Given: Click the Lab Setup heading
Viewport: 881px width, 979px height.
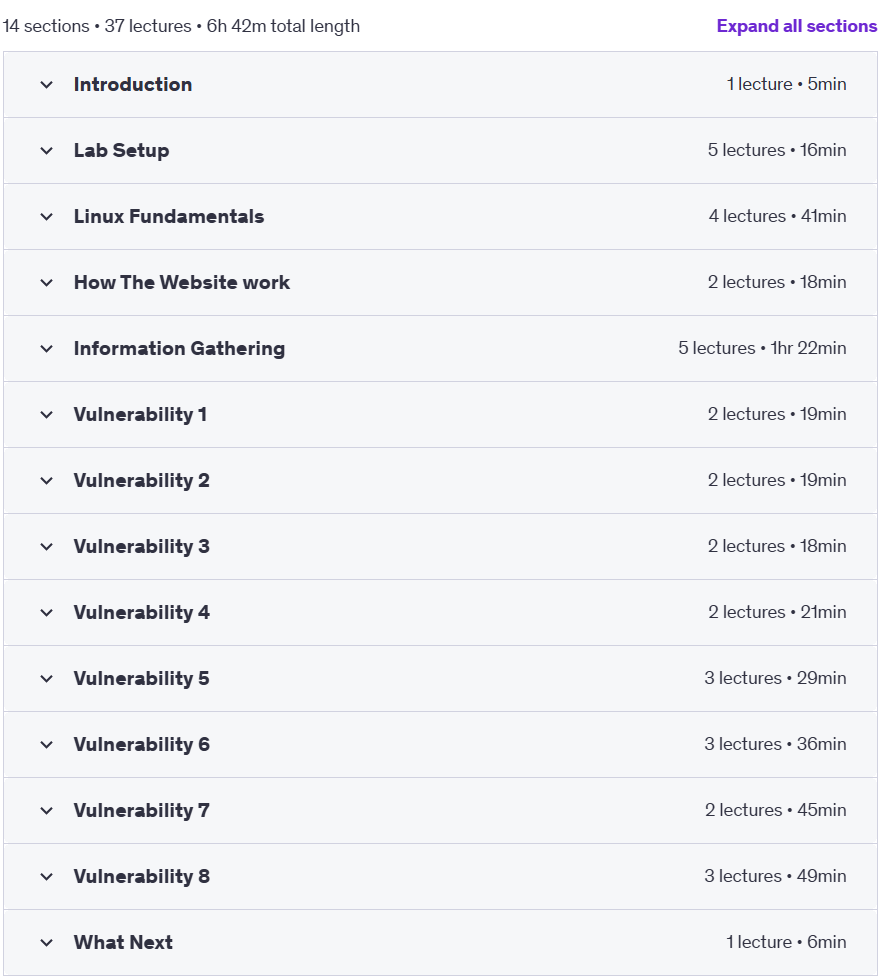Looking at the screenshot, I should (x=121, y=150).
